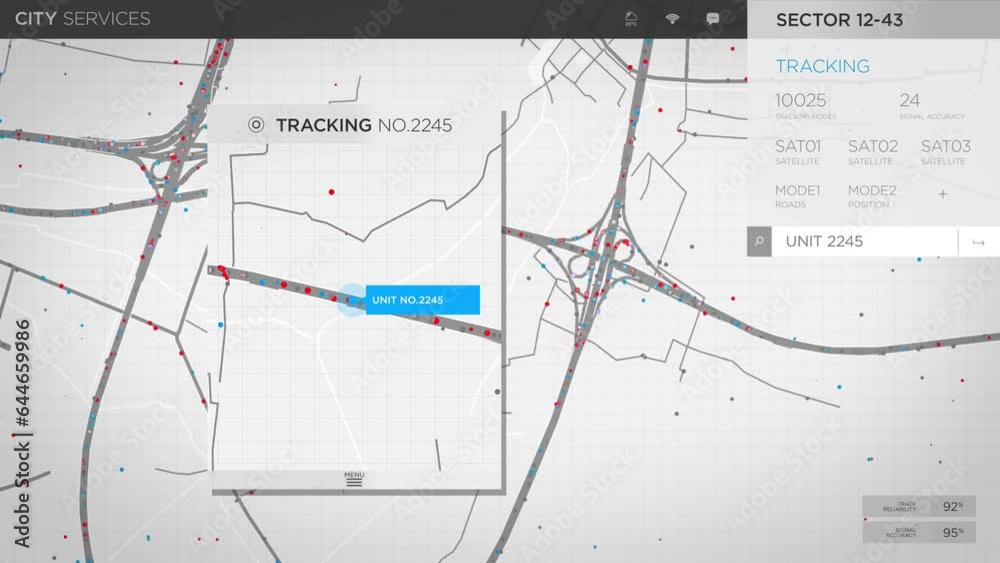This screenshot has height=563, width=1000.
Task: Click the 24 signal accuracy value
Action: pyautogui.click(x=909, y=100)
